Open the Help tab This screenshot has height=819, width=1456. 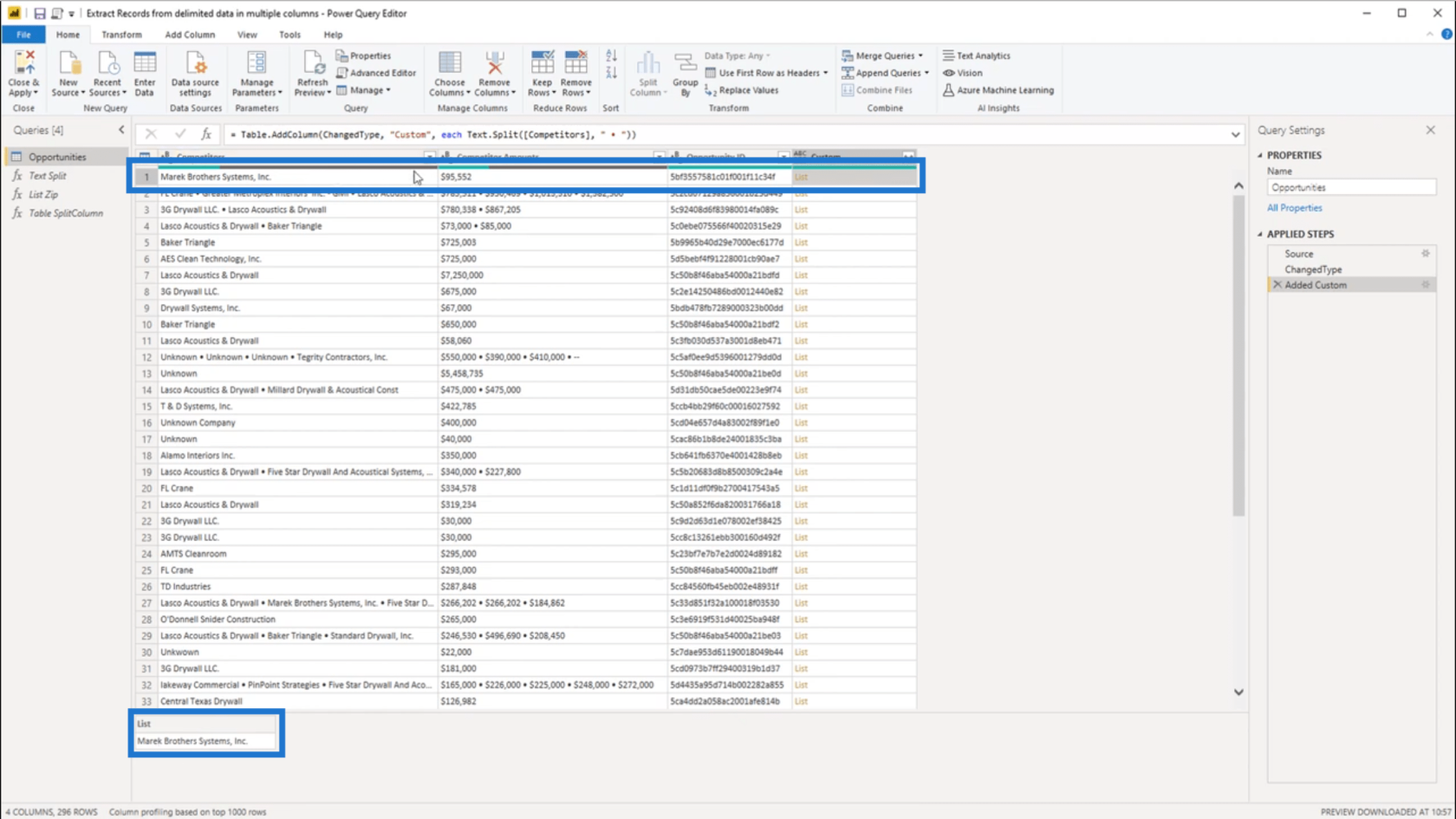[333, 35]
